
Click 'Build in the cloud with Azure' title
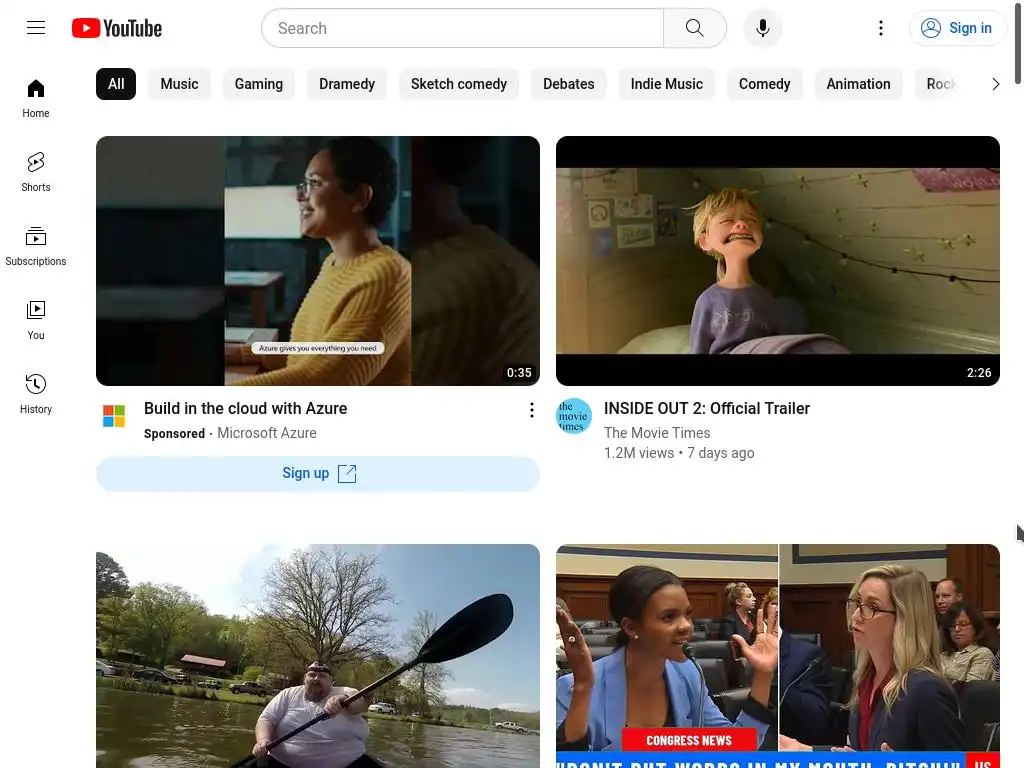(246, 408)
